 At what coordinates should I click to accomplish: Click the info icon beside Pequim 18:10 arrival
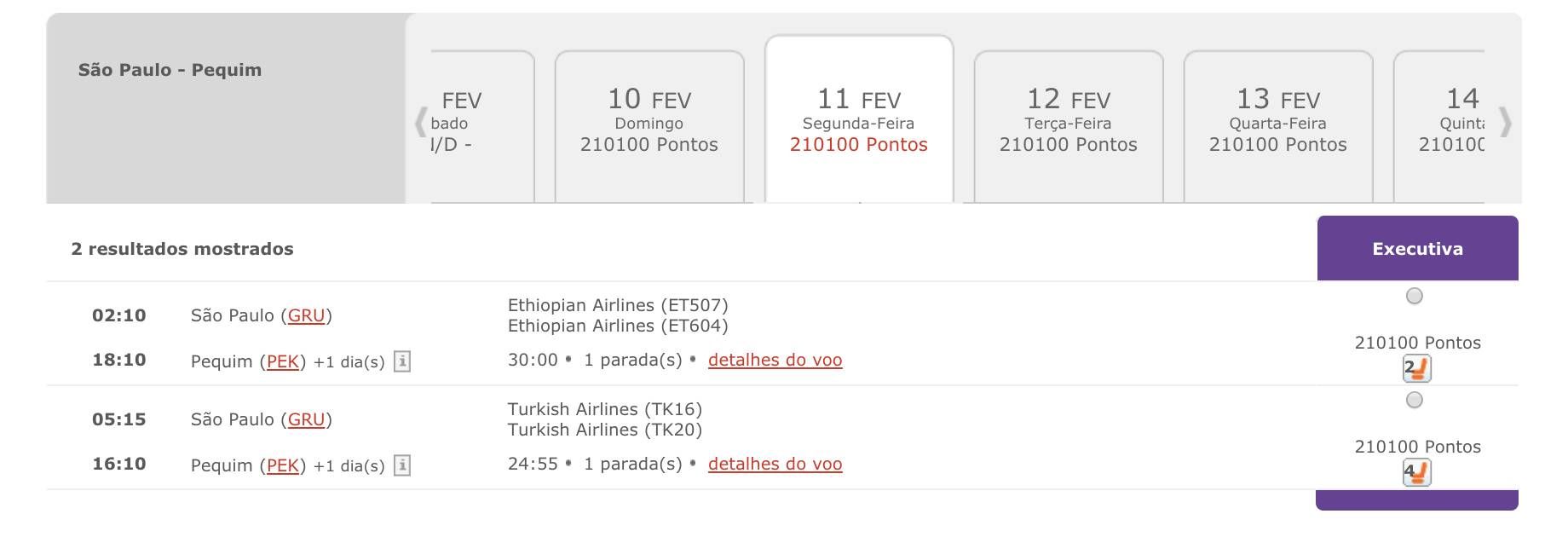pos(402,361)
